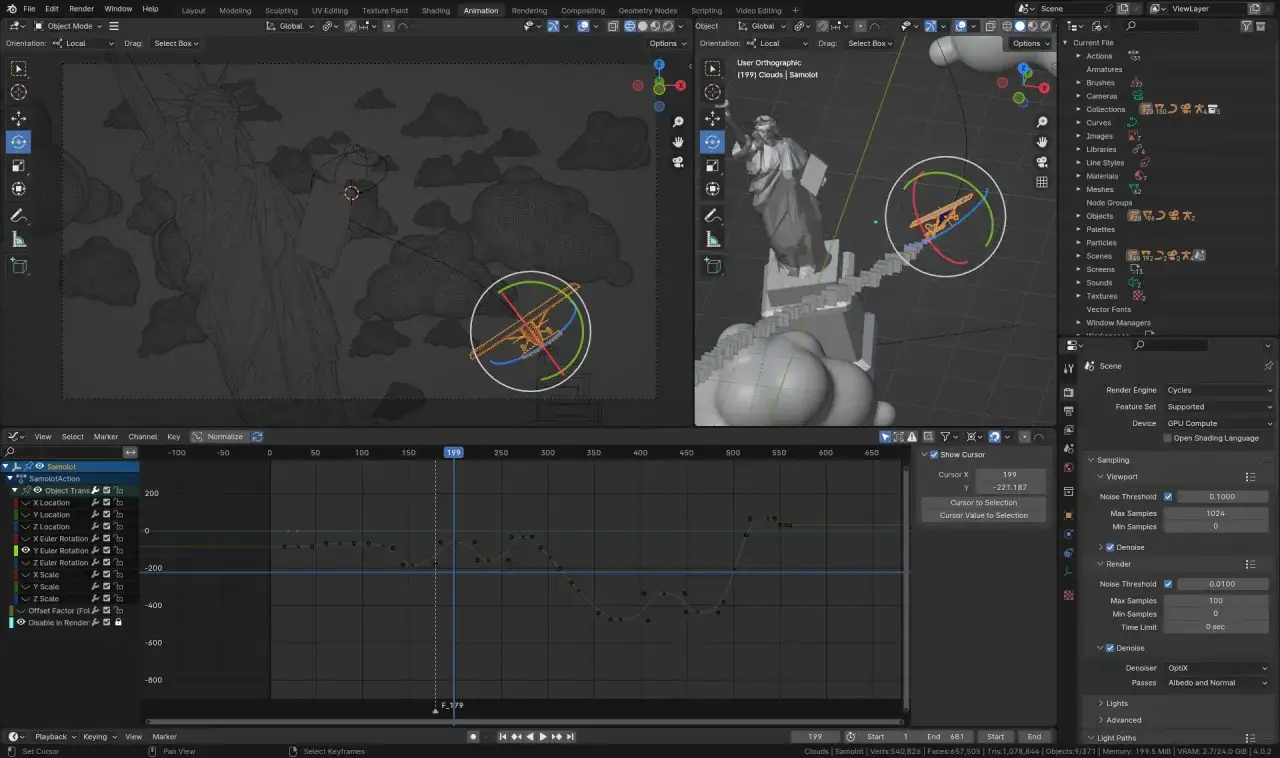
Task: Select the Annotate tool in left viewport
Action: click(19, 216)
